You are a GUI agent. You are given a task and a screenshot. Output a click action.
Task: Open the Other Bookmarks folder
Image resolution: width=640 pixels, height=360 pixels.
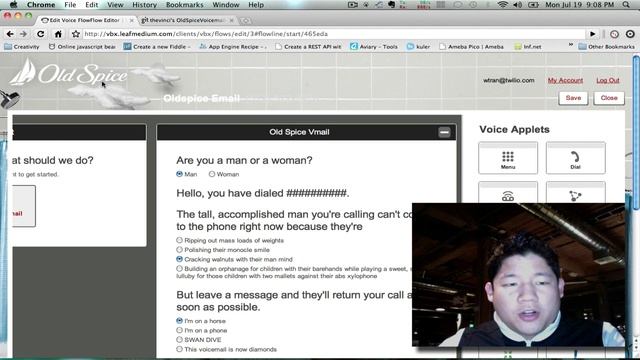(x=607, y=47)
